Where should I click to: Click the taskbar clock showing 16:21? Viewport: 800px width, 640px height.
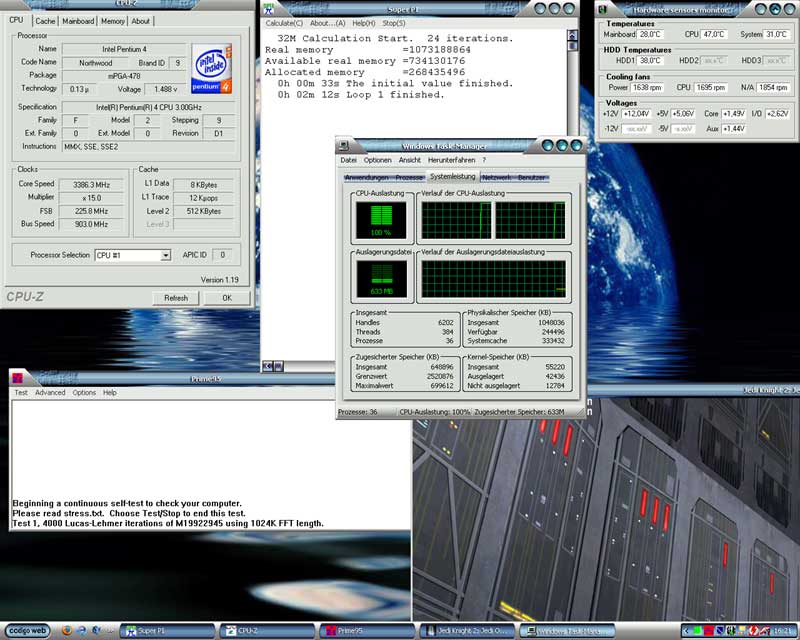pos(782,631)
